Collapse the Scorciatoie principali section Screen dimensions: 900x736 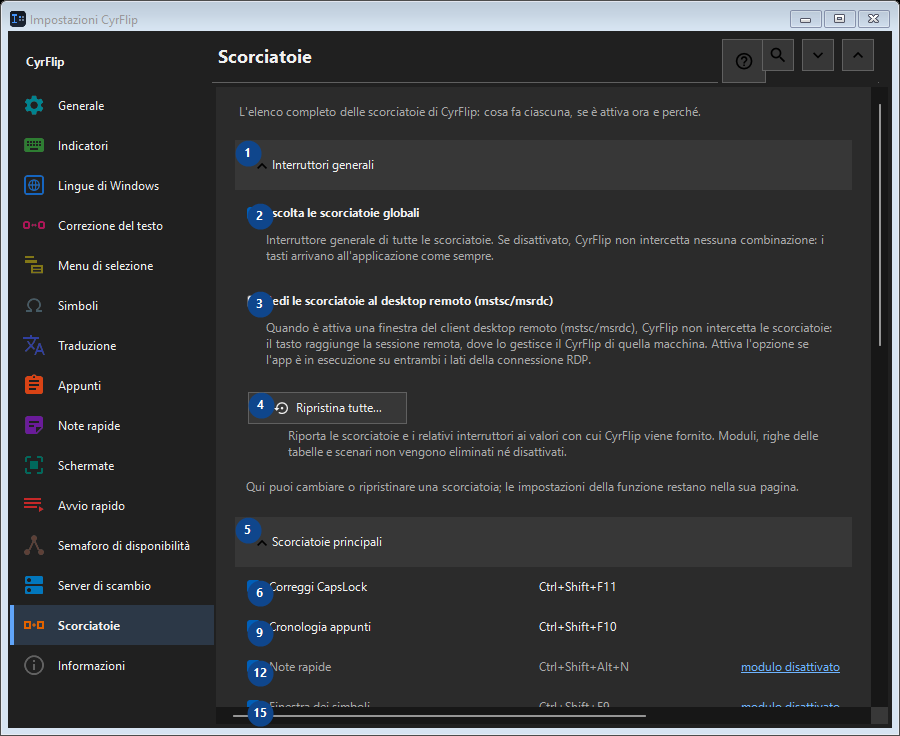pos(543,542)
